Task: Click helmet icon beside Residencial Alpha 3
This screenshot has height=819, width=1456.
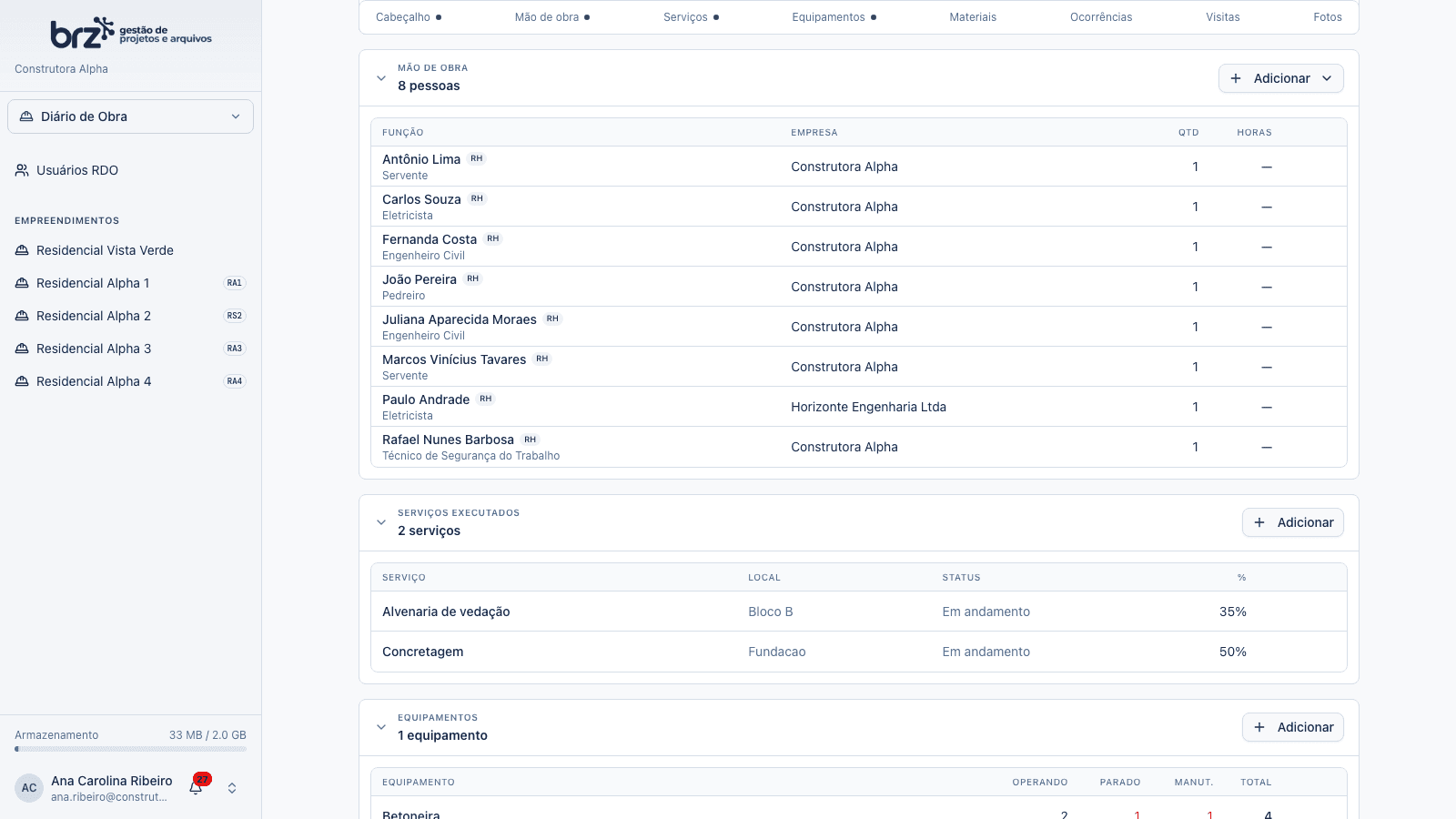Action: (22, 349)
